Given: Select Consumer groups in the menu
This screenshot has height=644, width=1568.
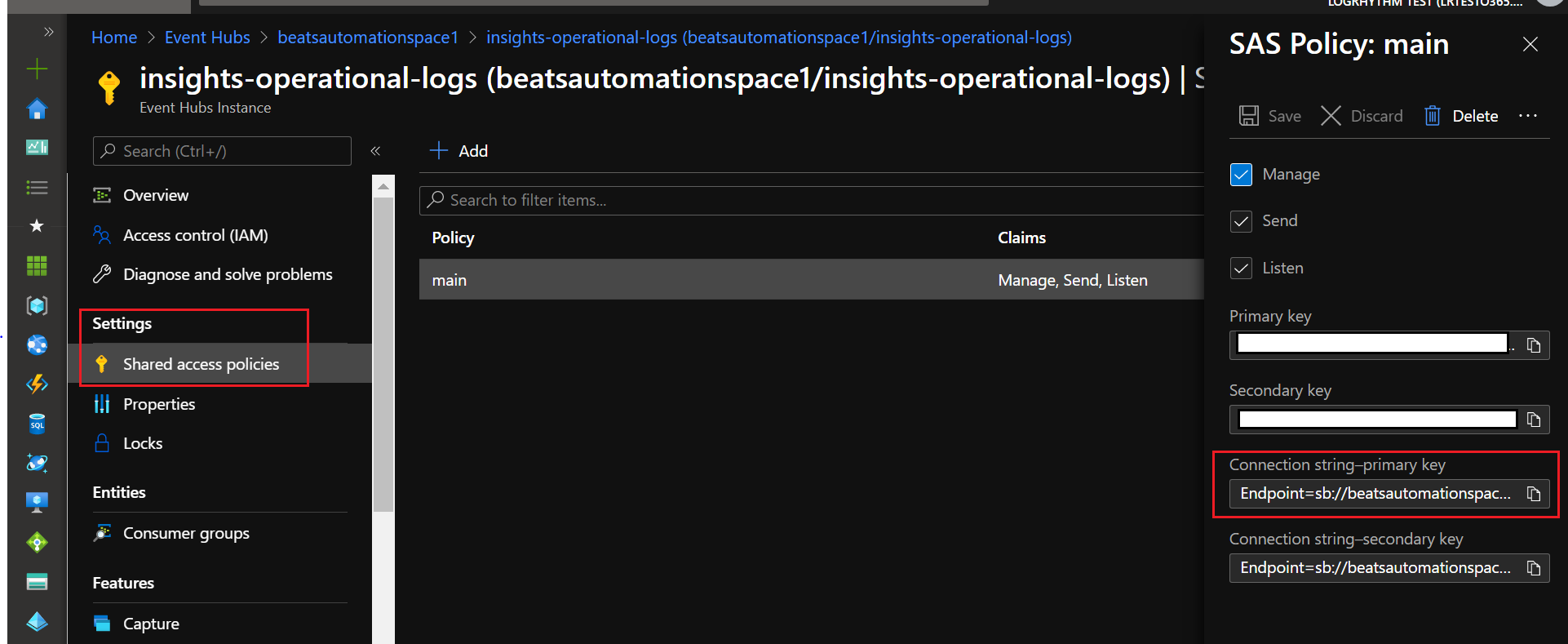Looking at the screenshot, I should pyautogui.click(x=186, y=533).
